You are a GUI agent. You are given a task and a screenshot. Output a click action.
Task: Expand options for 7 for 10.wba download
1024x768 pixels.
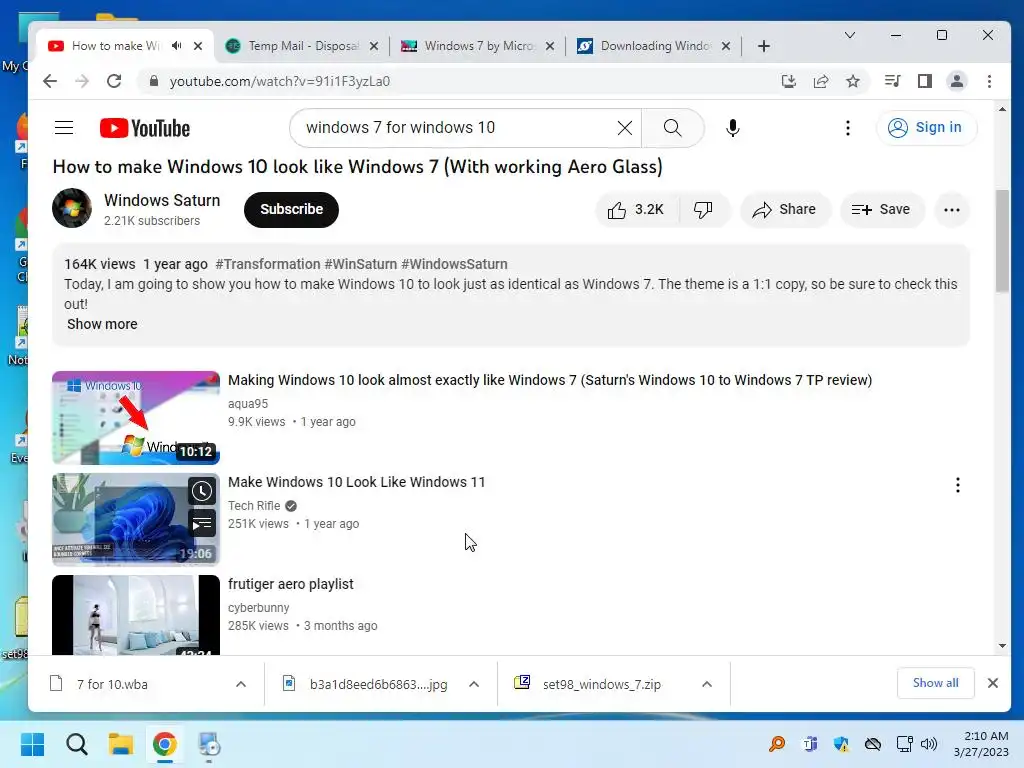pyautogui.click(x=241, y=684)
